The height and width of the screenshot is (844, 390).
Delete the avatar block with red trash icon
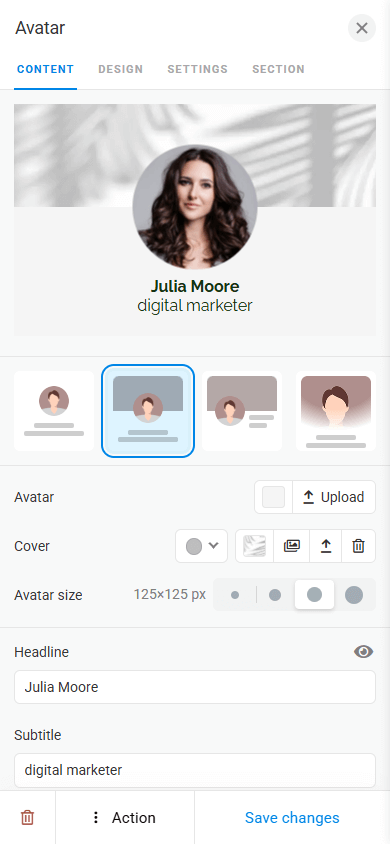coord(27,818)
